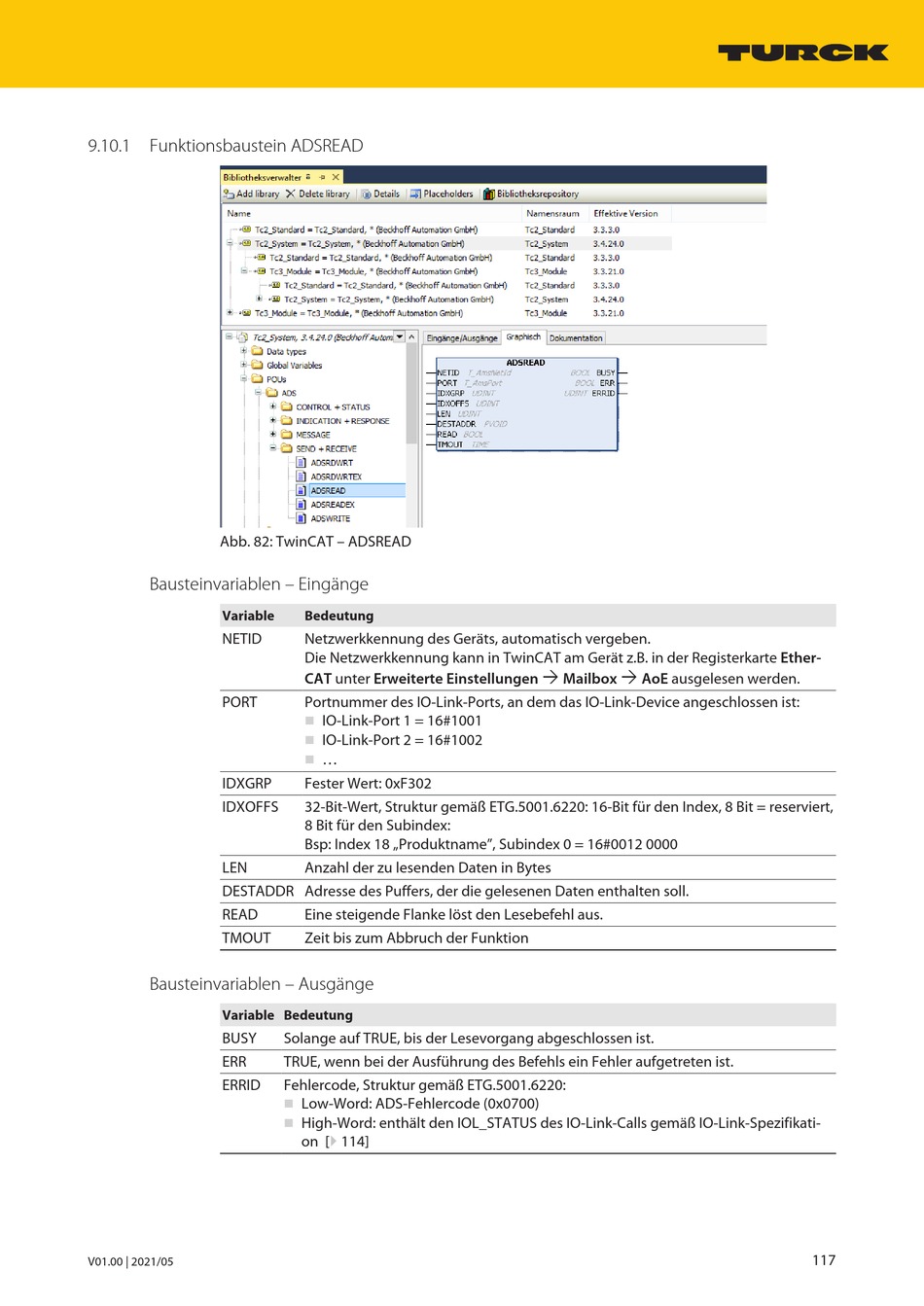924x1306 pixels.
Task: Toggle the pin icon on the Bibliotheksverwalter tab
Action: (321, 177)
